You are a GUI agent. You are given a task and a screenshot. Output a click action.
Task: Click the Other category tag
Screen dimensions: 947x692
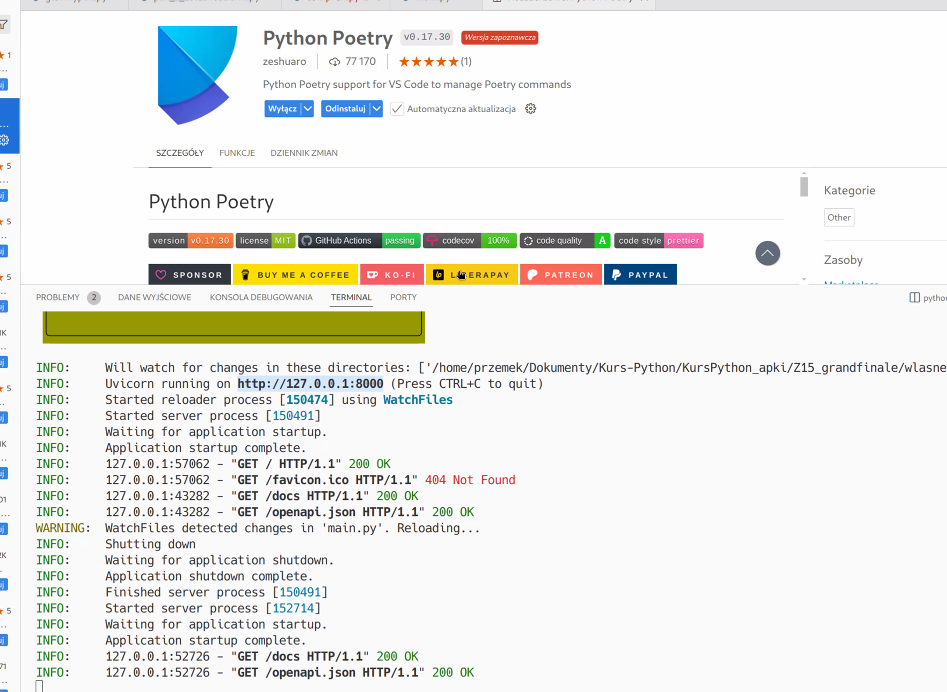click(x=839, y=217)
